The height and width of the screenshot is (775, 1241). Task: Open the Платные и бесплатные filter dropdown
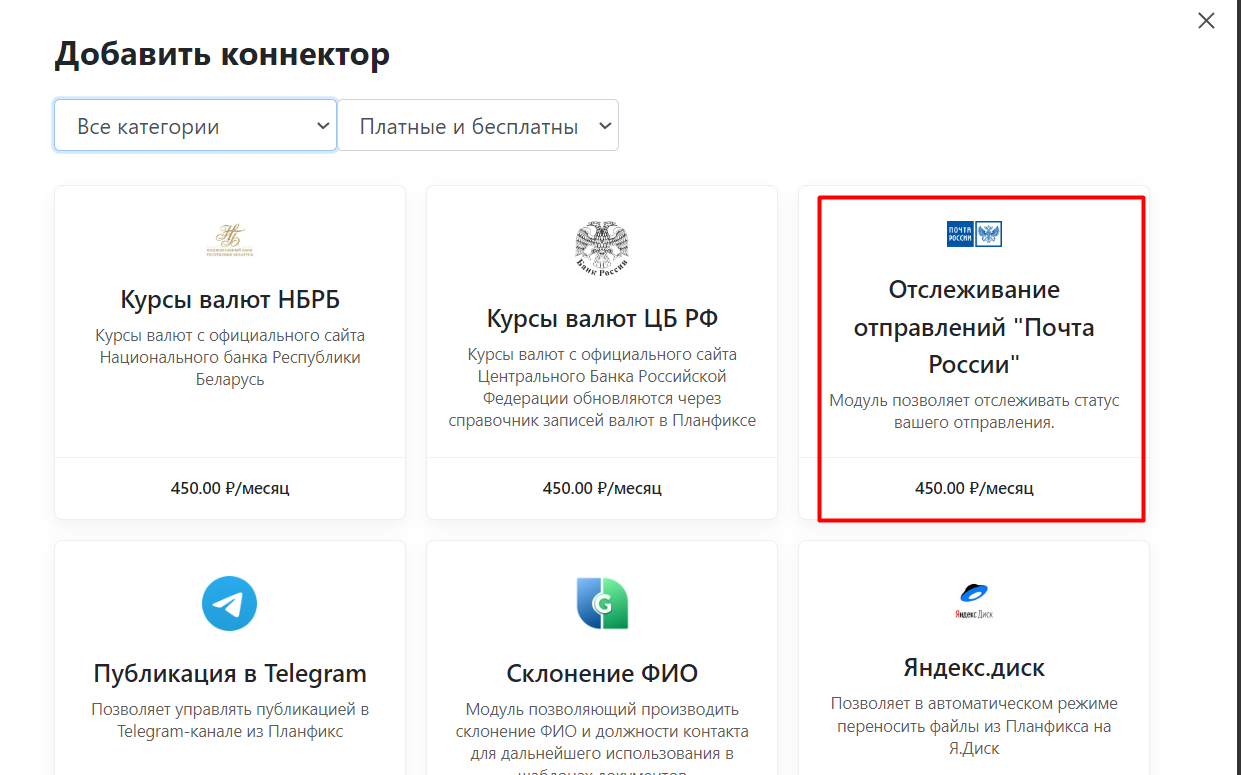coord(478,125)
